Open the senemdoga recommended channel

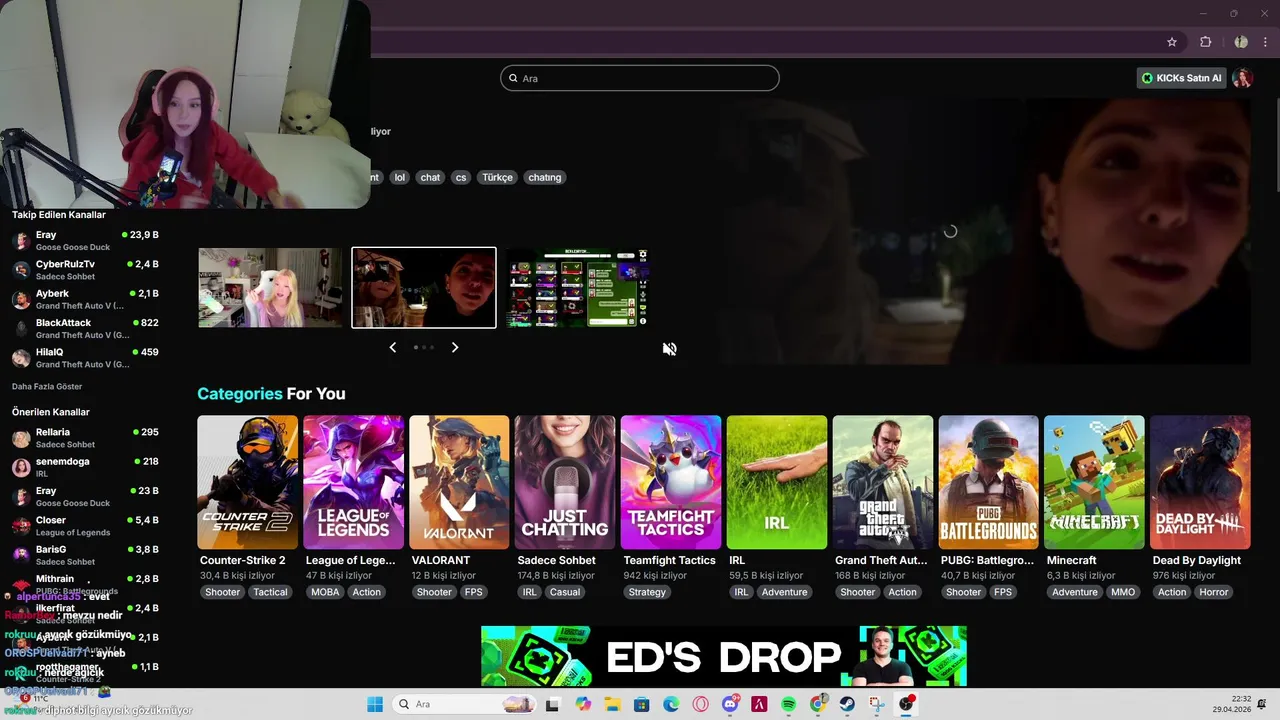pyautogui.click(x=85, y=467)
